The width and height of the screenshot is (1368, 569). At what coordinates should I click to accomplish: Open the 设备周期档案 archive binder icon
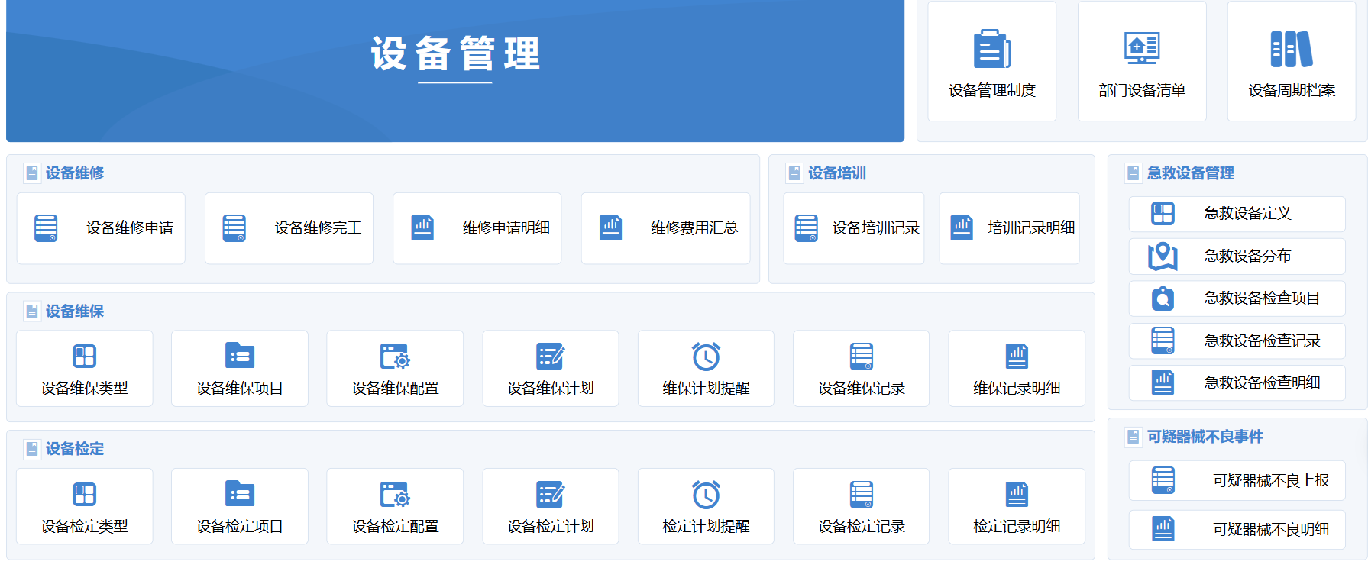click(x=1291, y=49)
